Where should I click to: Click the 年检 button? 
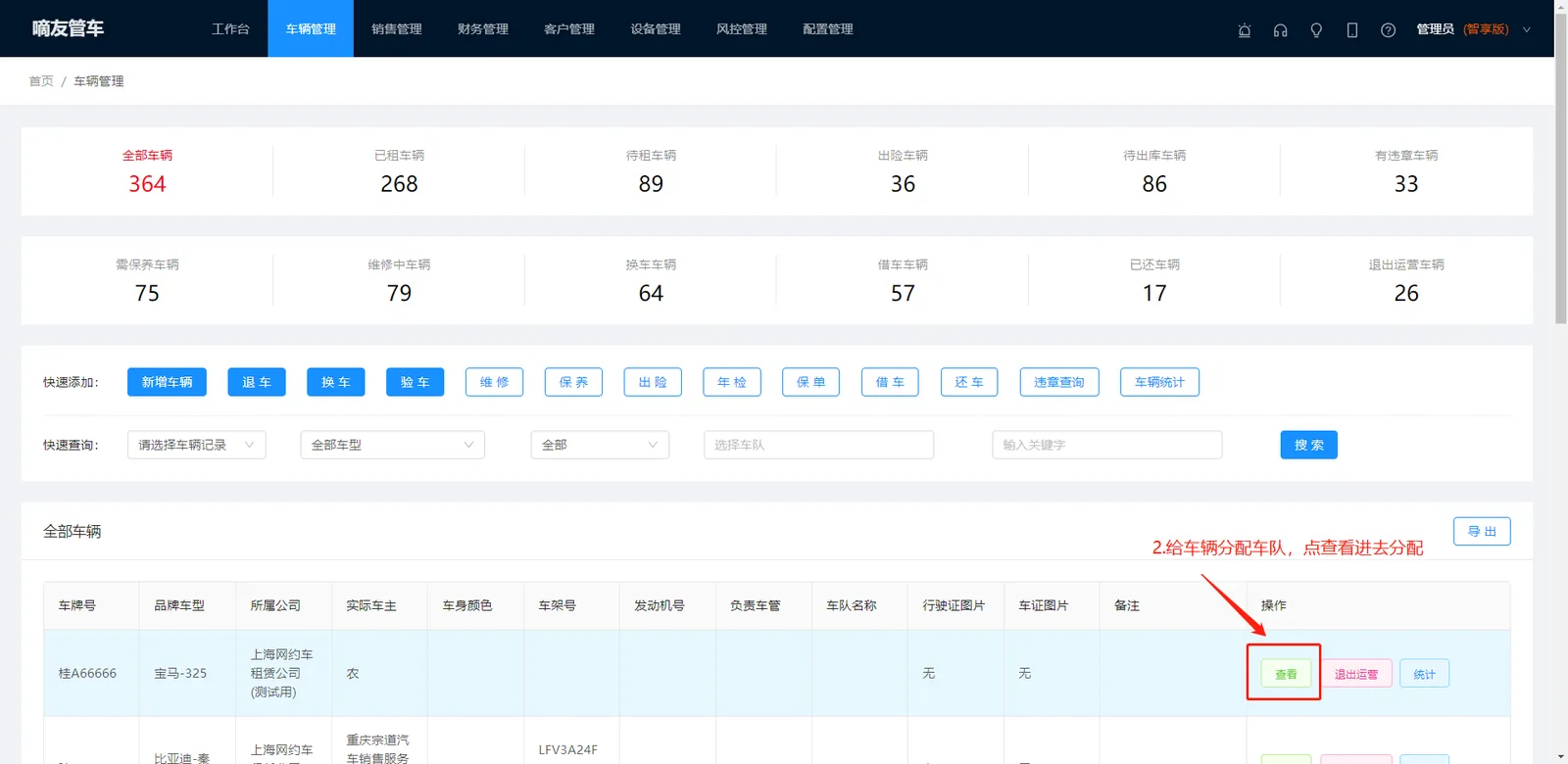click(732, 382)
